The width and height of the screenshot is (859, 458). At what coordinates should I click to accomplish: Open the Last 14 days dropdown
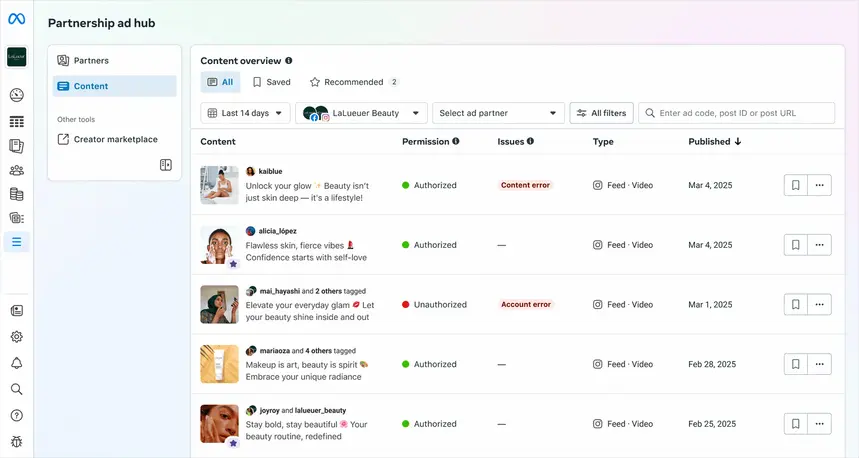coord(246,113)
